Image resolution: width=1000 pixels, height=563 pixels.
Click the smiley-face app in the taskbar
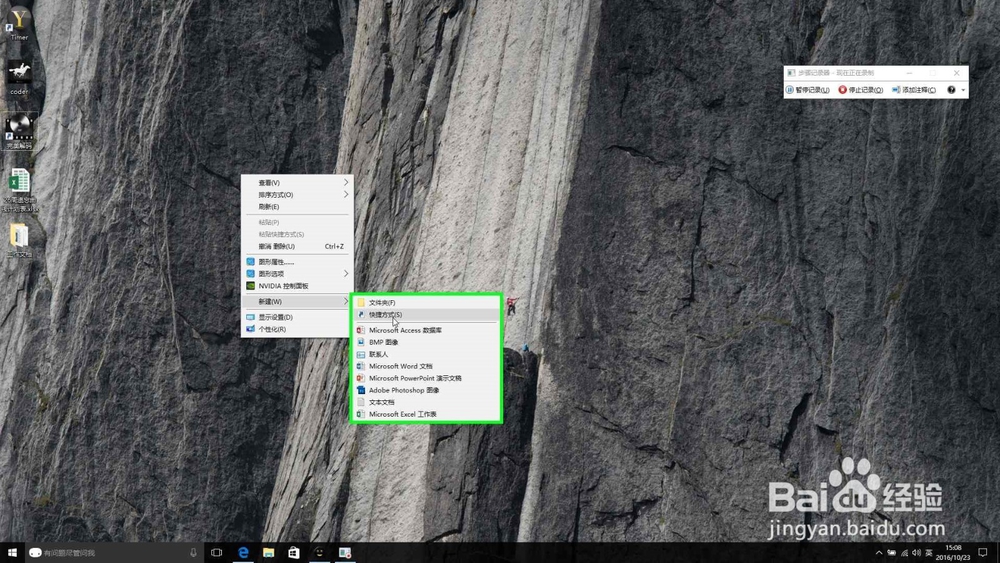[x=319, y=553]
